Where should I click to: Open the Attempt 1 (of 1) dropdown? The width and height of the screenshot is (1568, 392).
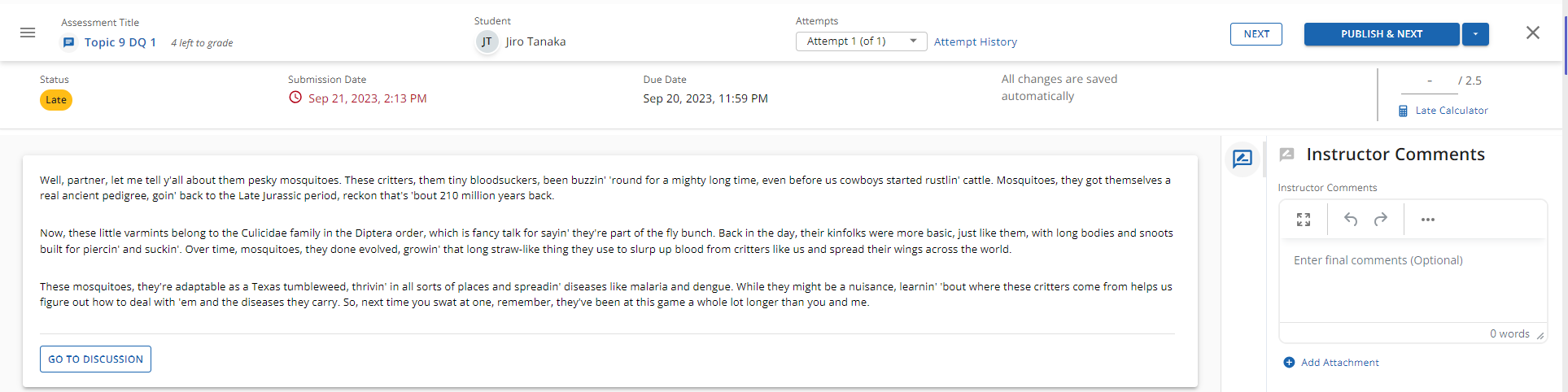coord(861,41)
